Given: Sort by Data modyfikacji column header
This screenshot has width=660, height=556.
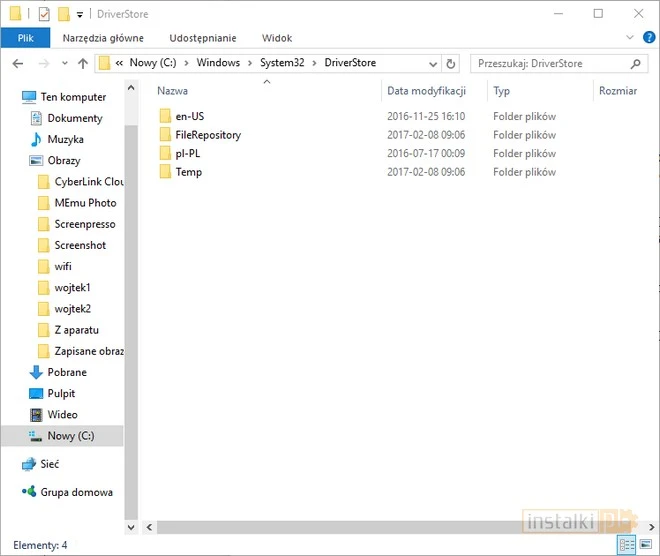Looking at the screenshot, I should pos(426,91).
